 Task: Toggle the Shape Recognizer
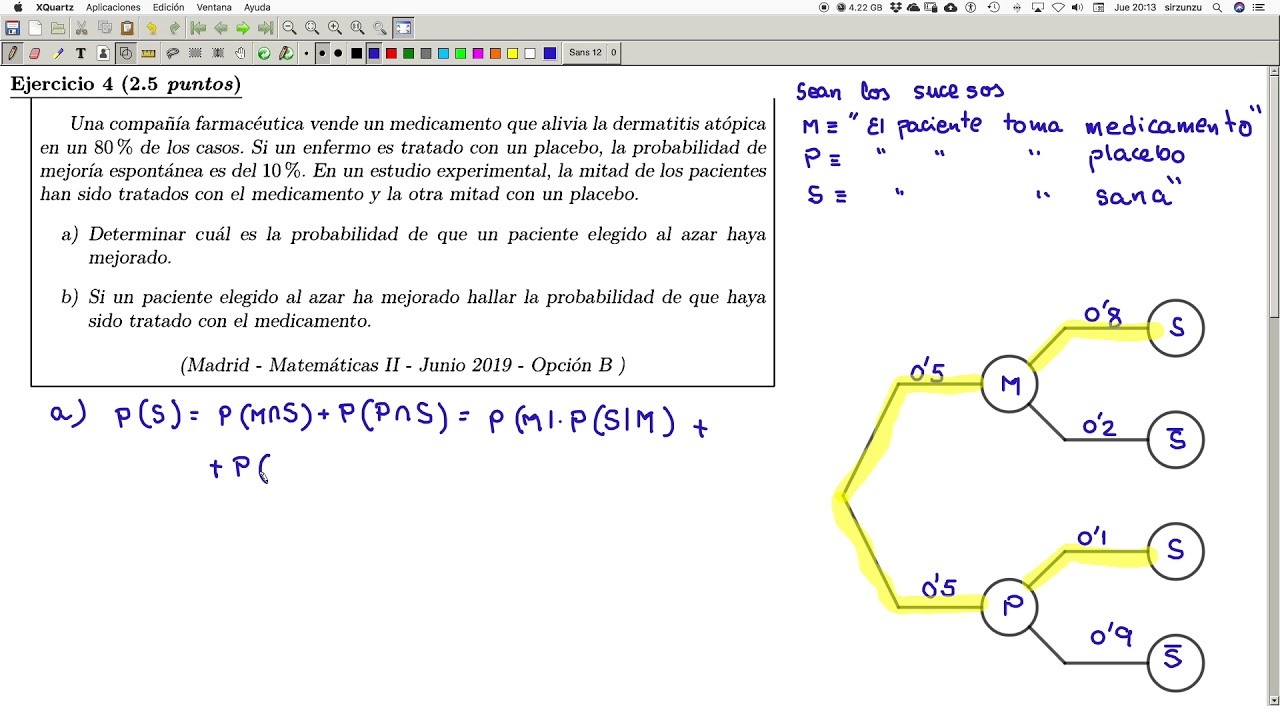point(126,53)
